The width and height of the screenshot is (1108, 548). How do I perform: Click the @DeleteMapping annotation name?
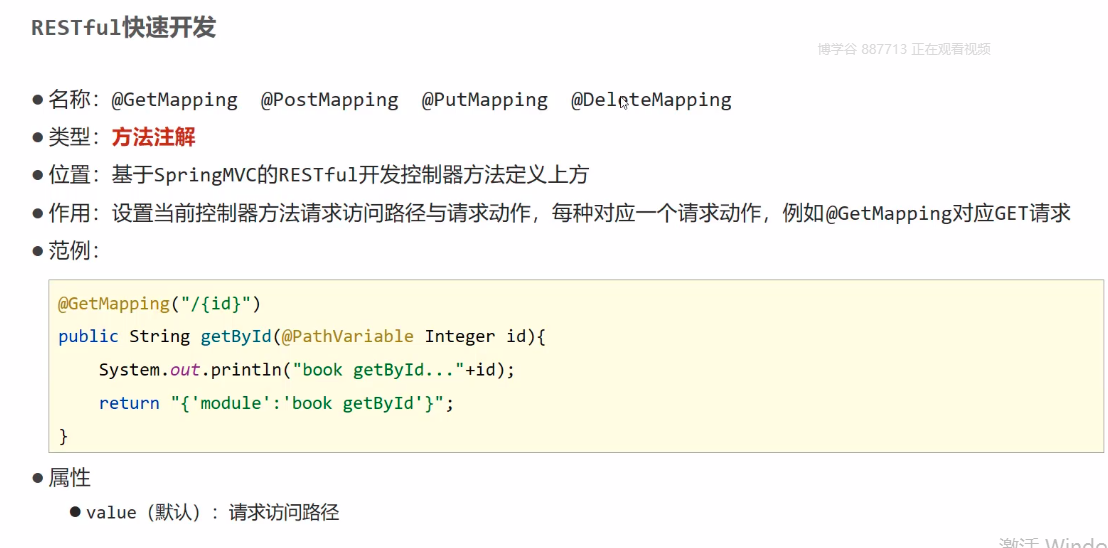[651, 99]
